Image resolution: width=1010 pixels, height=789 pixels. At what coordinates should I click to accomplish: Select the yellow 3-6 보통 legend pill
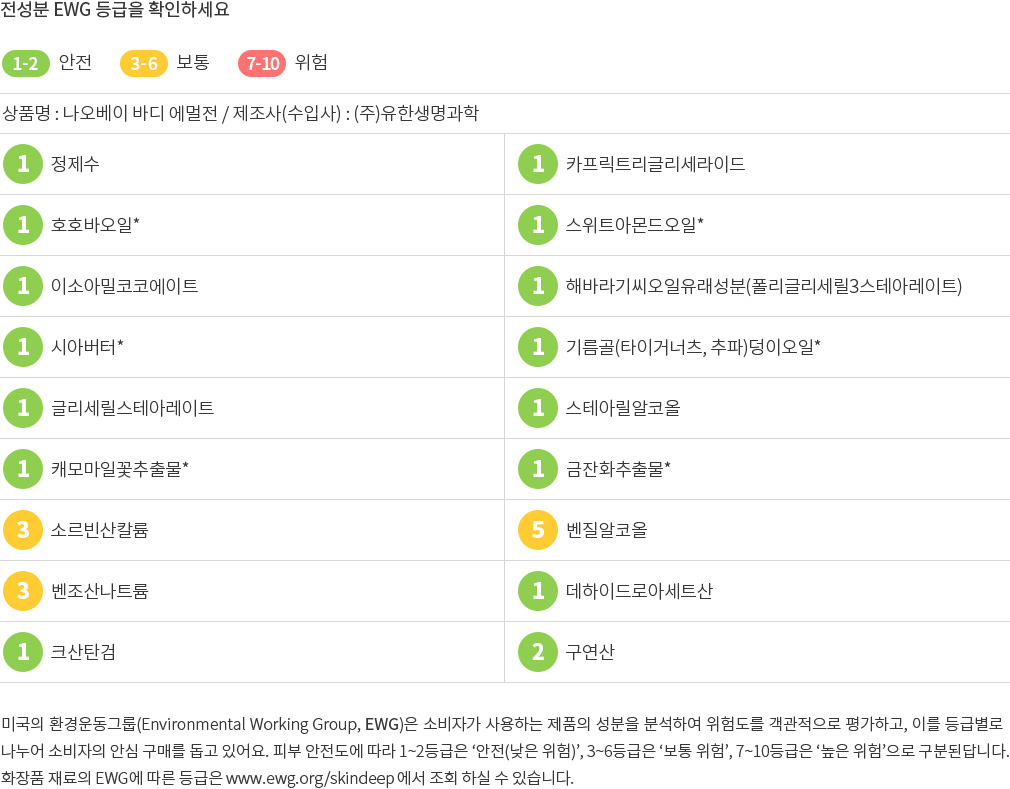click(x=144, y=63)
